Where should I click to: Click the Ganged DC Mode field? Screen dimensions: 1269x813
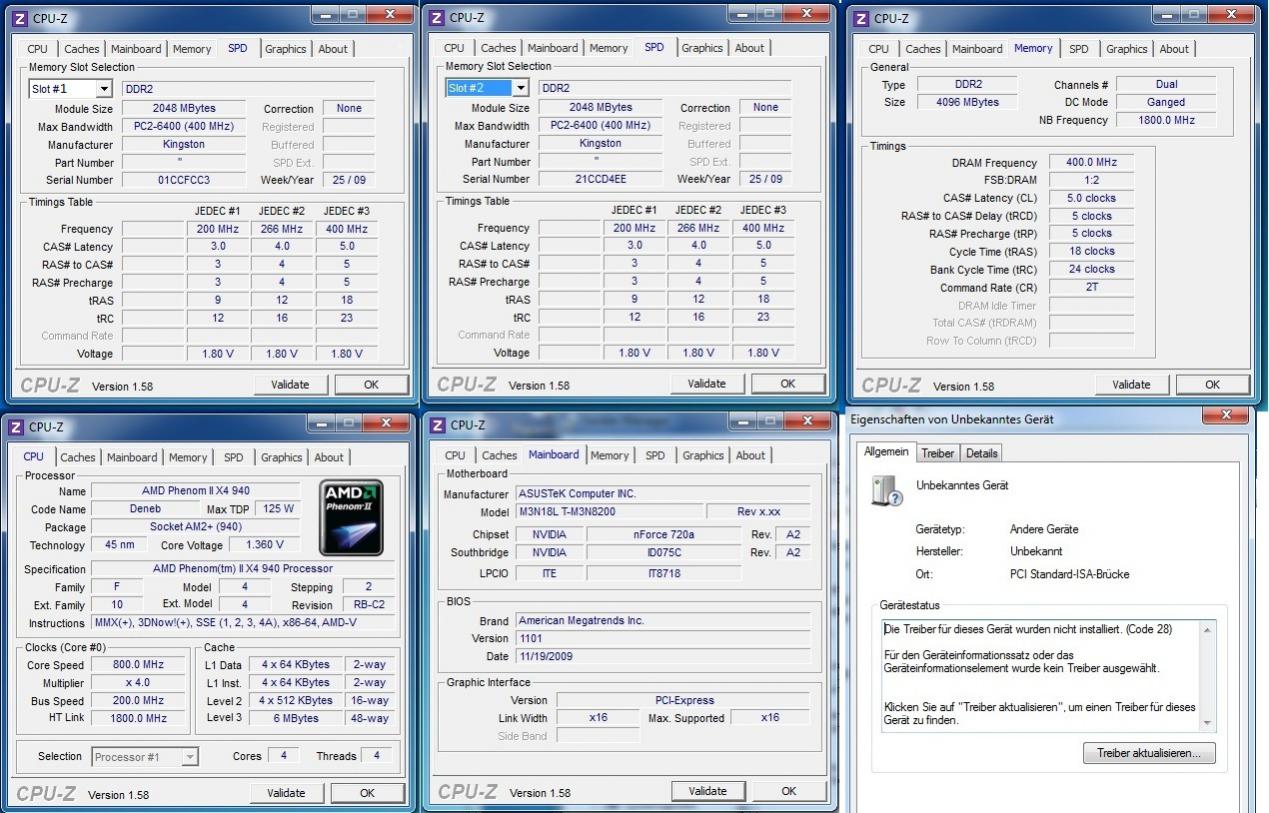pyautogui.click(x=1166, y=102)
